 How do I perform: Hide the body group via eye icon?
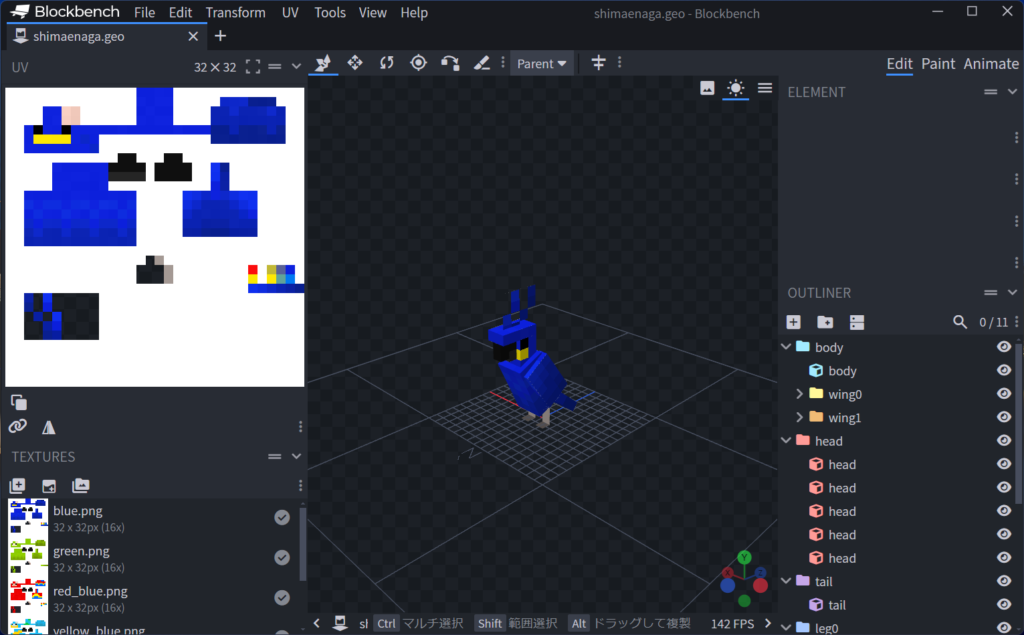coord(1004,347)
